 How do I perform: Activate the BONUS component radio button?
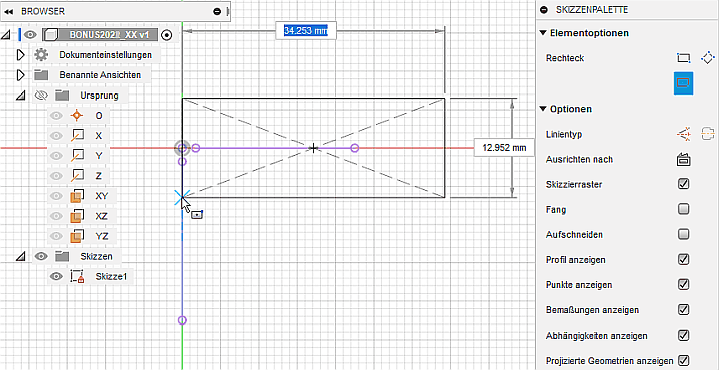(167, 34)
